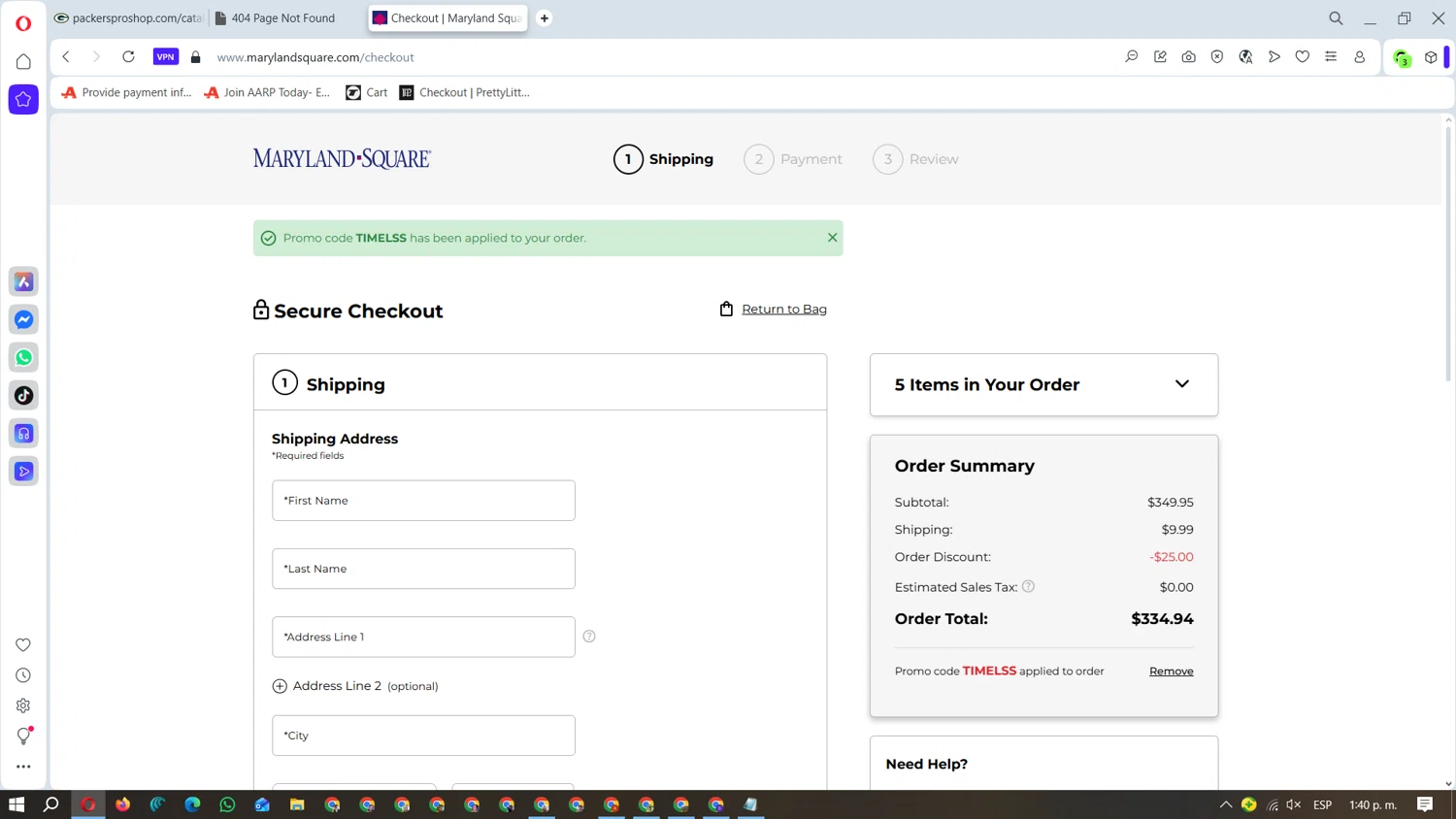Open the account profile icon in toolbar
Image resolution: width=1456 pixels, height=819 pixels.
point(1360,57)
